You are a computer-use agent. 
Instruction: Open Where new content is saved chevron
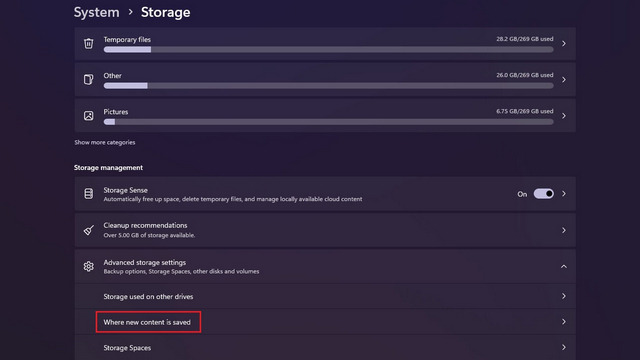click(x=564, y=322)
